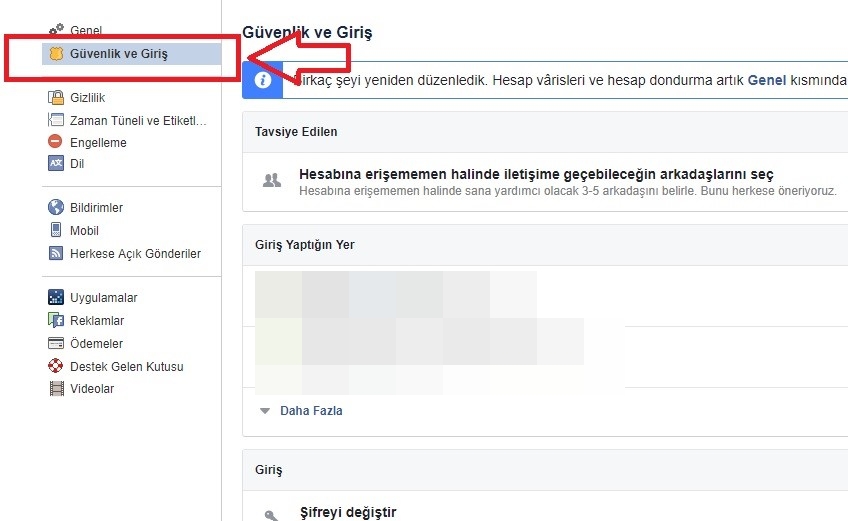Click the RSS feed icon beside Herkese Açık Gönderiler
This screenshot has height=521, width=848.
[56, 253]
